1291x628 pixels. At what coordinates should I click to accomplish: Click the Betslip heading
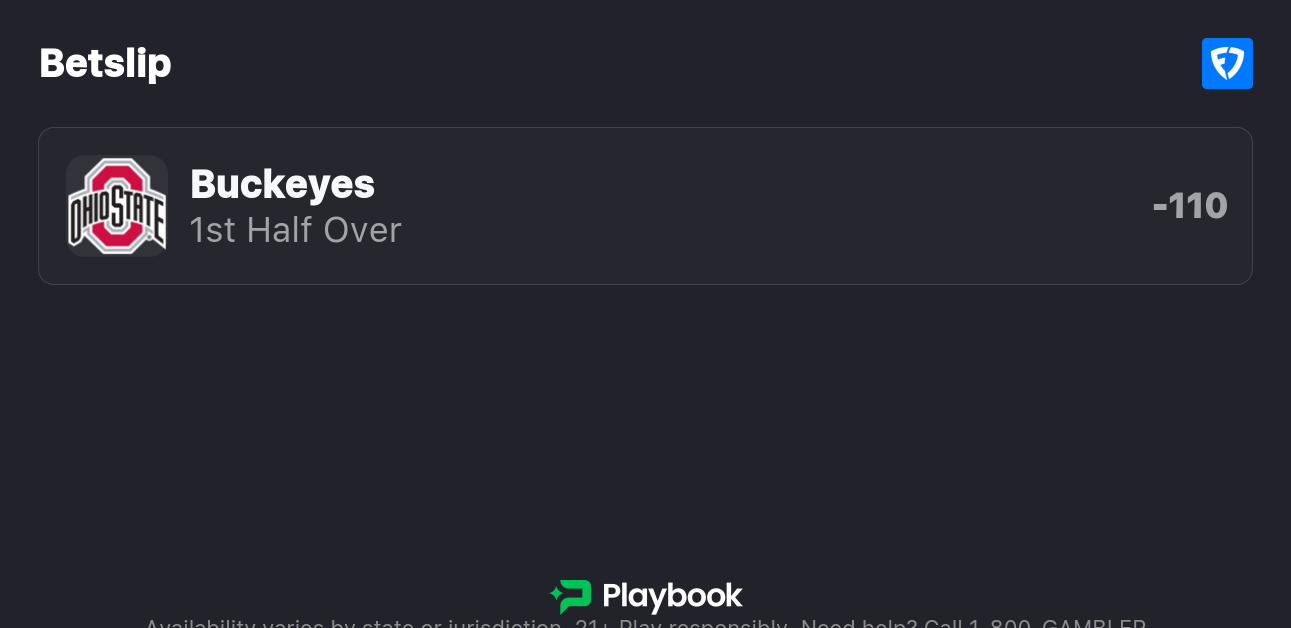[x=105, y=64]
